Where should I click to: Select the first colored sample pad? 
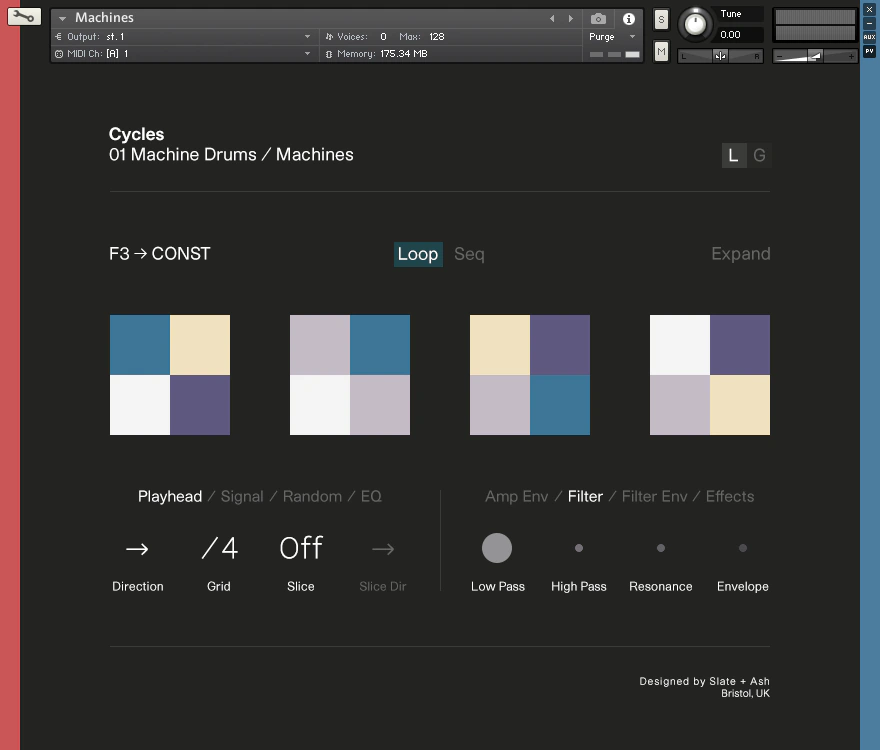pyautogui.click(x=170, y=375)
